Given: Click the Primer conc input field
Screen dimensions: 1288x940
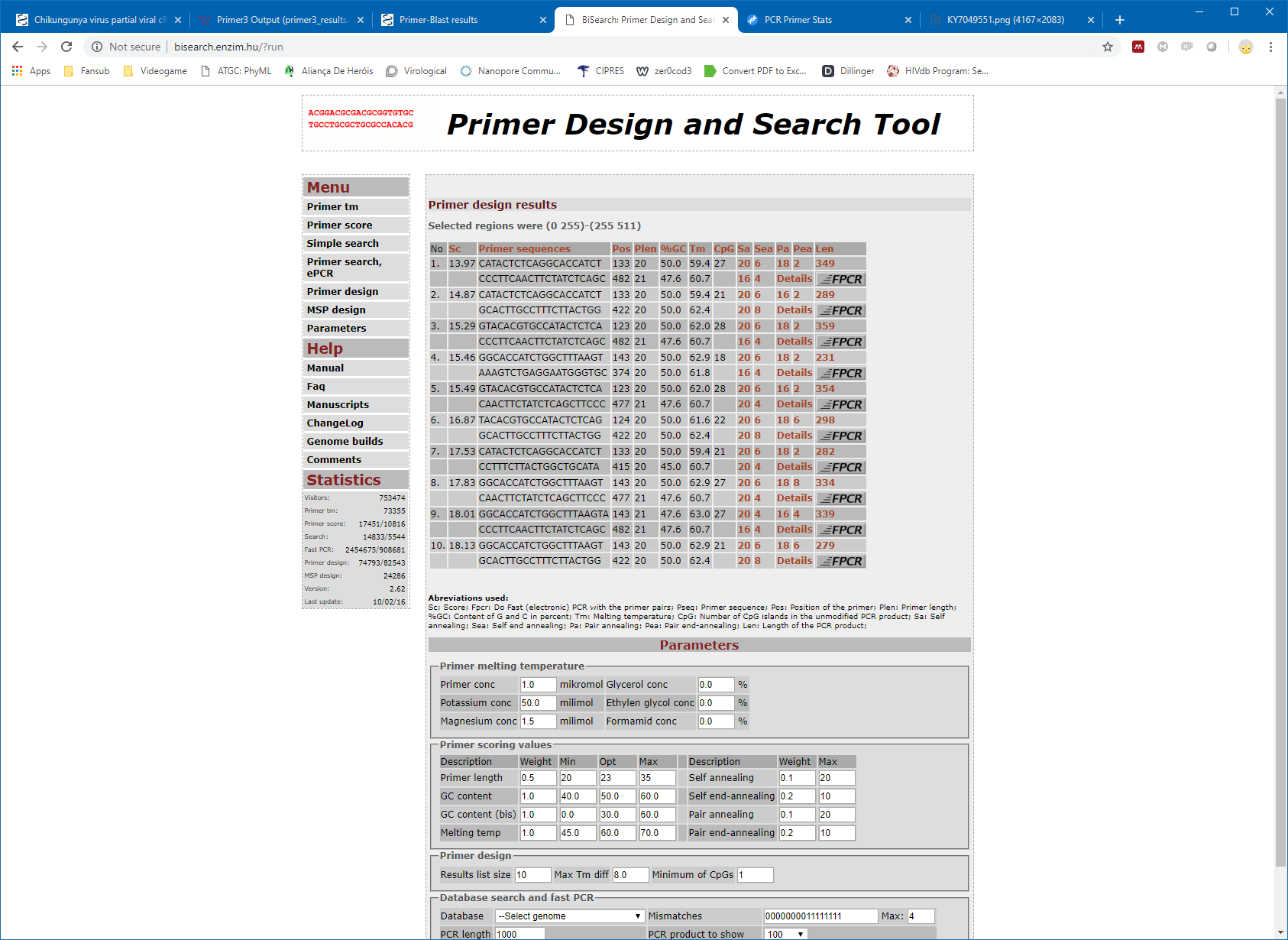Looking at the screenshot, I should pyautogui.click(x=538, y=685).
